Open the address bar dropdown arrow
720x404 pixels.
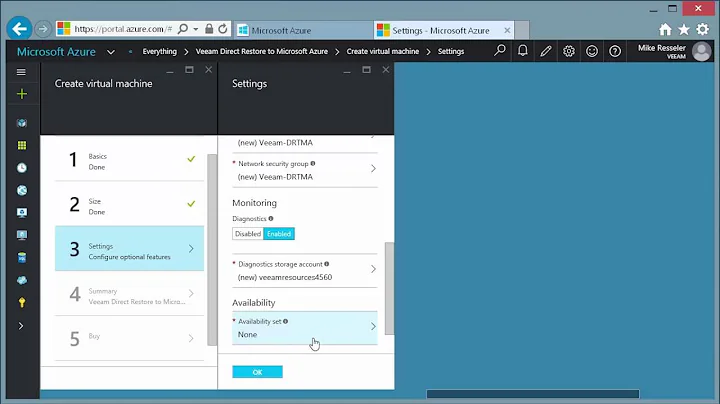pos(196,29)
